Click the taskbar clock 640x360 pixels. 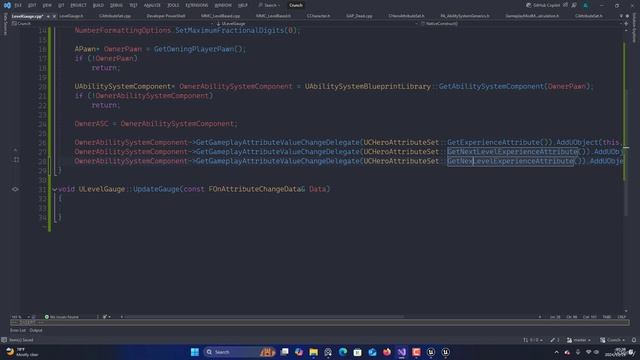pyautogui.click(x=616, y=352)
